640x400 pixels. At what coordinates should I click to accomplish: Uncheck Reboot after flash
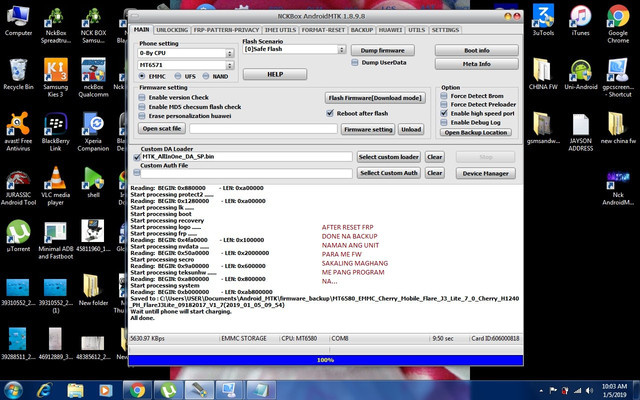click(330, 113)
